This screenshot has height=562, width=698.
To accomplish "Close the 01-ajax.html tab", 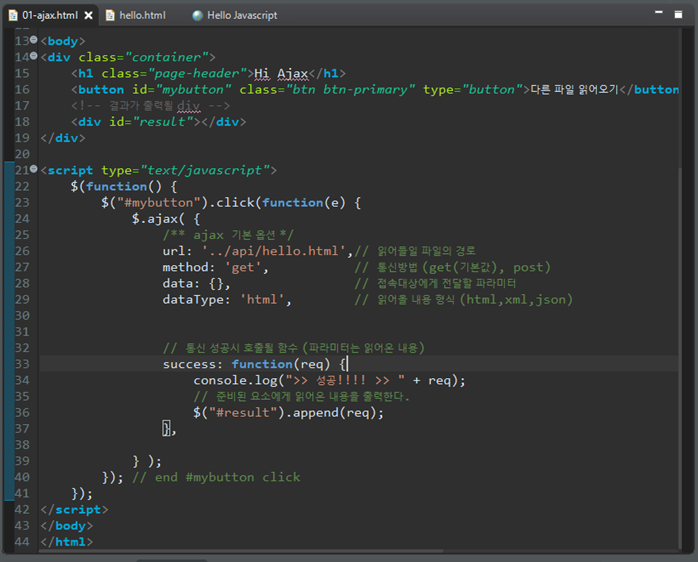I will click(x=89, y=16).
